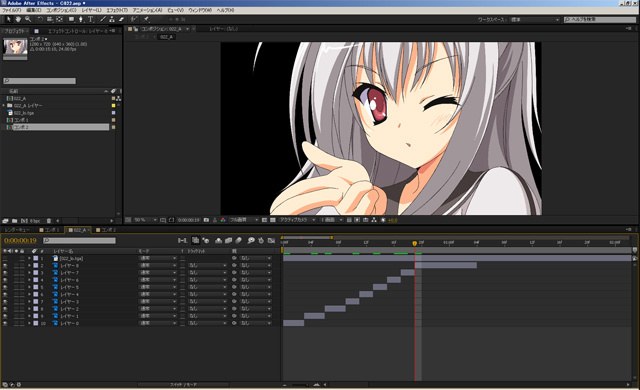Open composition mini-flowchart in timeline

point(182,240)
